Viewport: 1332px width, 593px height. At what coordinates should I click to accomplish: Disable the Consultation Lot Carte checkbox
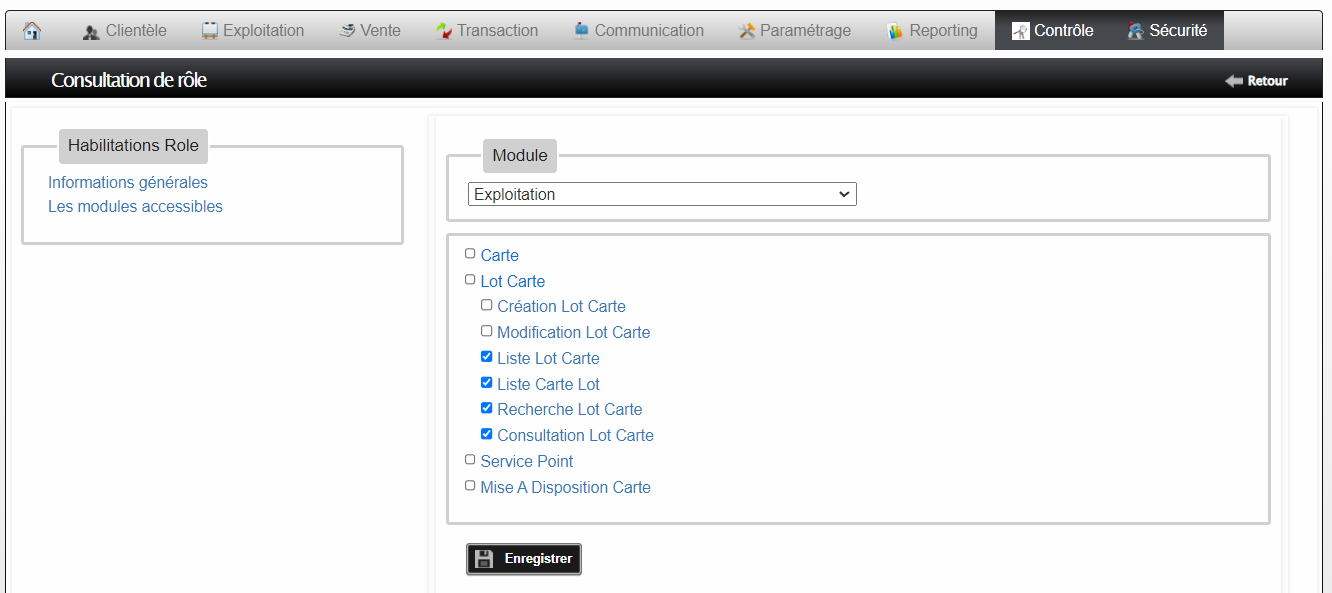pyautogui.click(x=487, y=434)
